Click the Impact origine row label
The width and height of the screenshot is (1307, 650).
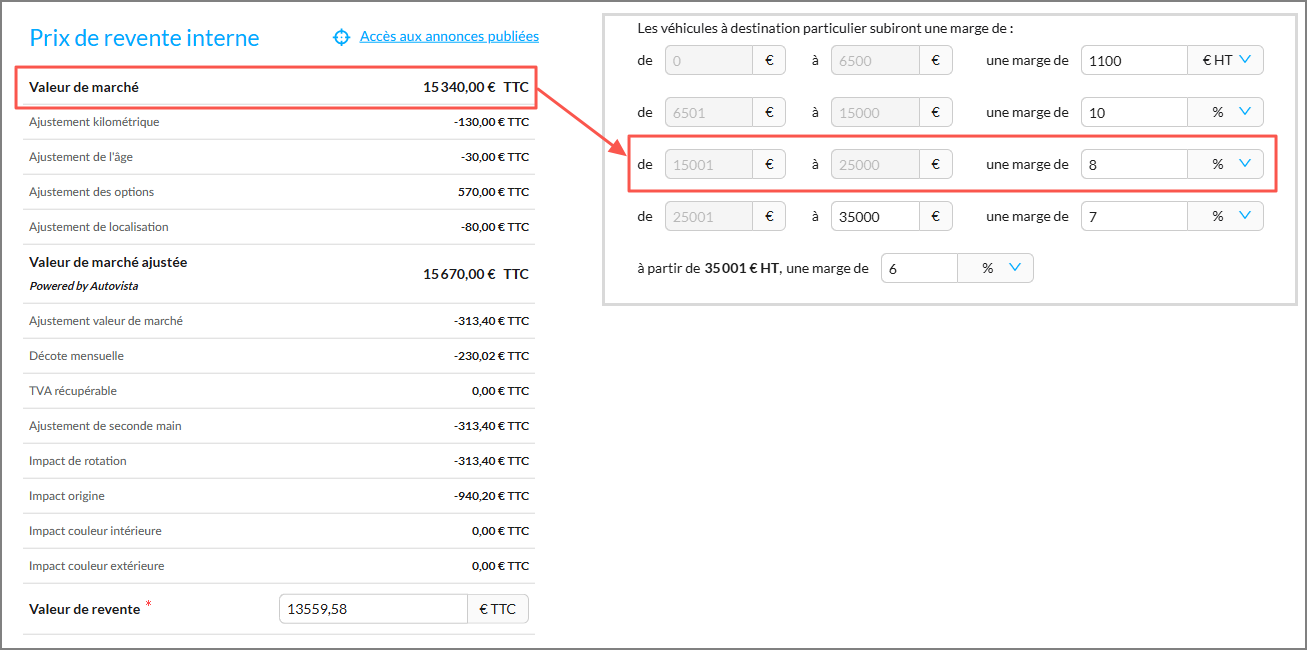(67, 496)
